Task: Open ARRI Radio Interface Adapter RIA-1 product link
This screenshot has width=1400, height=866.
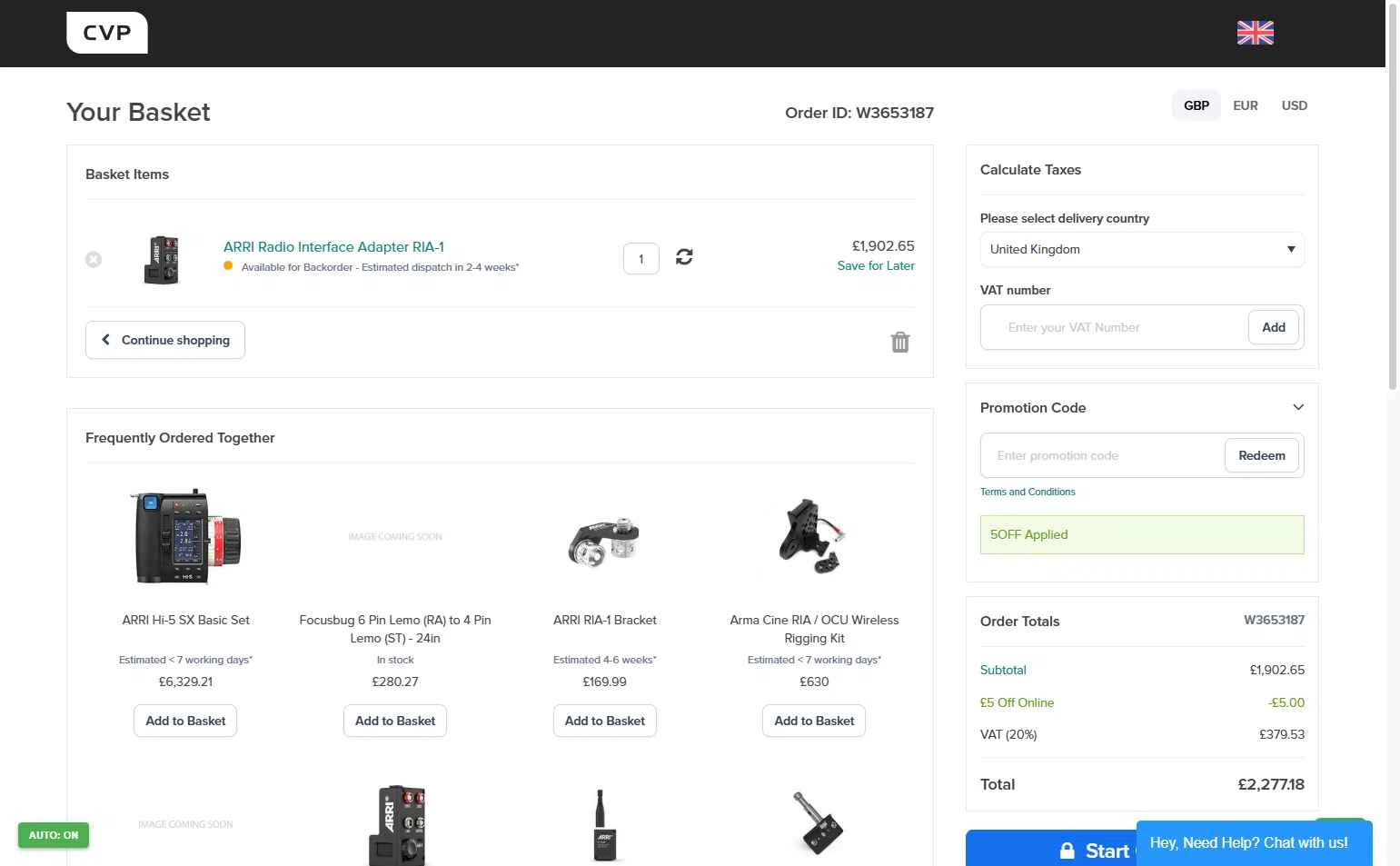Action: pyautogui.click(x=333, y=246)
